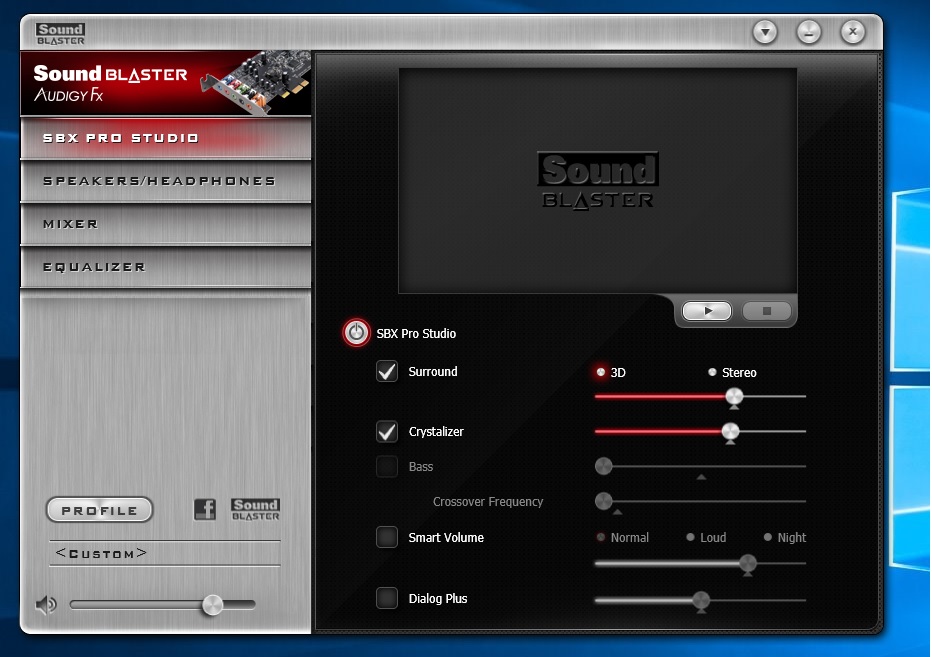Image resolution: width=932 pixels, height=657 pixels.
Task: Click the Bass level slider handle
Action: [603, 466]
